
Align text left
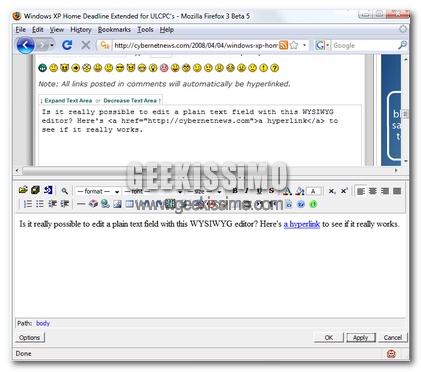click(361, 191)
